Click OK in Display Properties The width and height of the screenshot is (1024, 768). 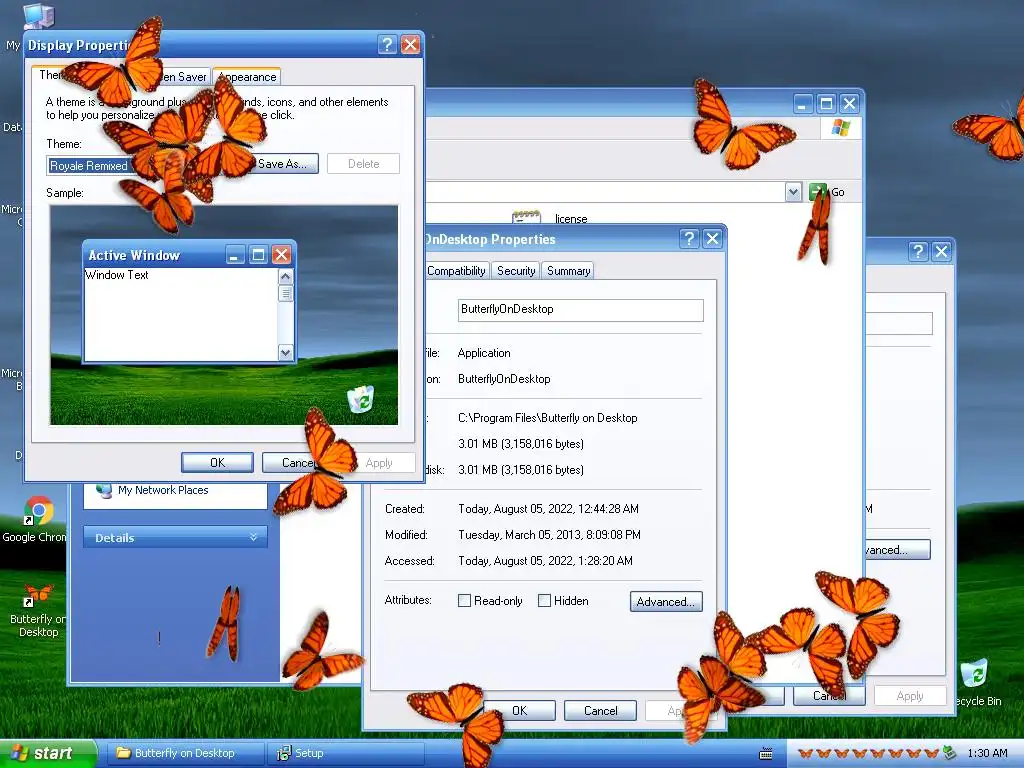217,462
